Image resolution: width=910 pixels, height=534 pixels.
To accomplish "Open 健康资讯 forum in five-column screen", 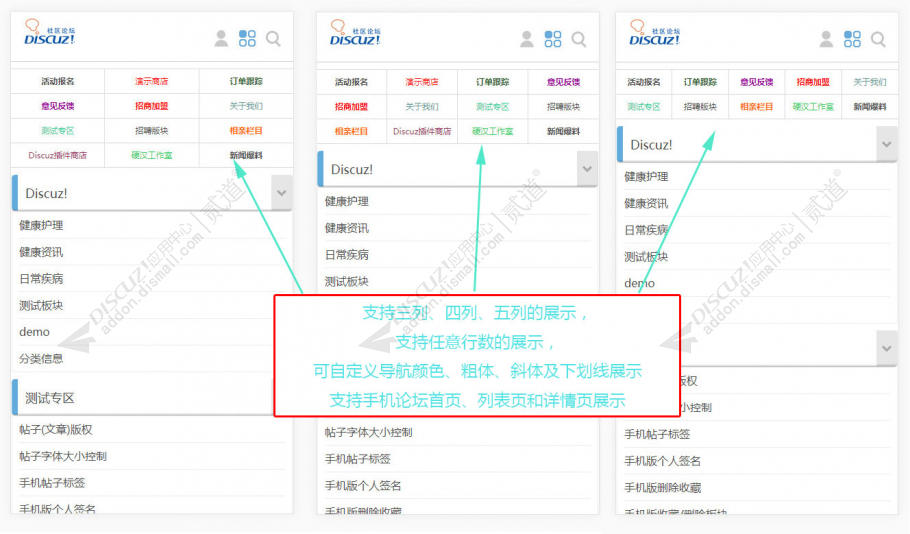I will (647, 203).
